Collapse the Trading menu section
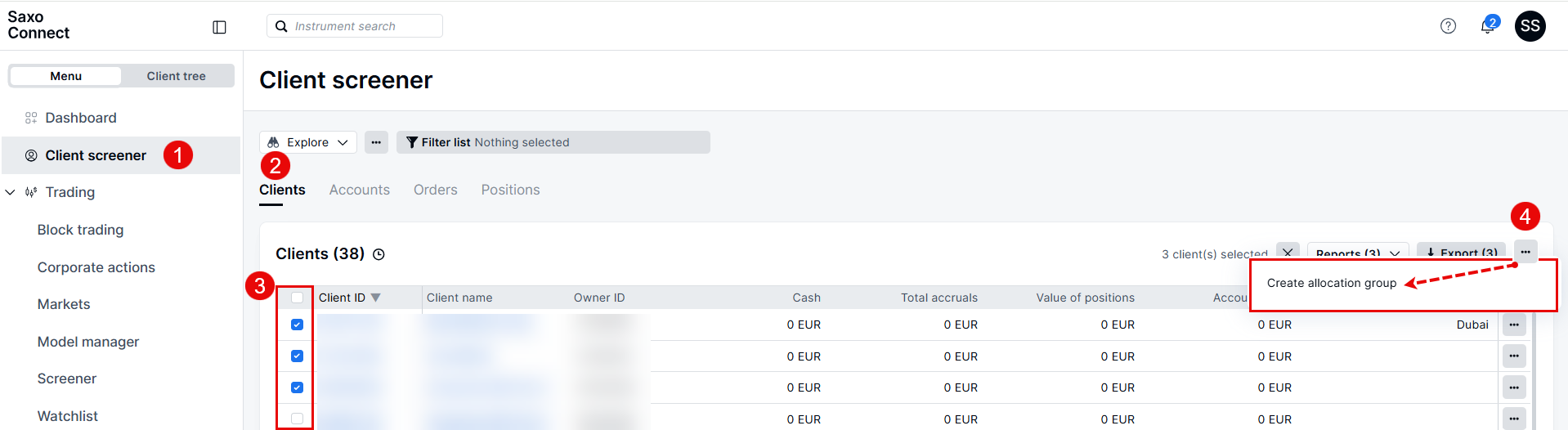Viewport: 1568px width, 430px height. pos(11,192)
